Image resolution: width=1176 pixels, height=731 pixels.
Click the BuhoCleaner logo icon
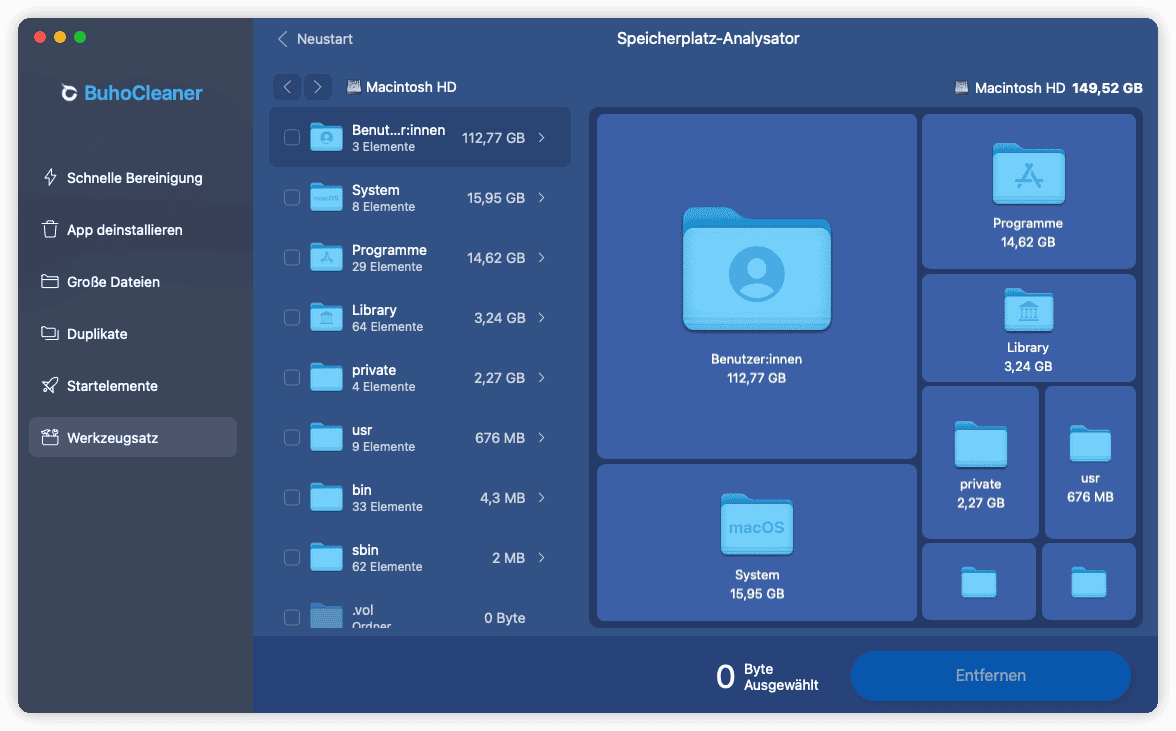[69, 93]
